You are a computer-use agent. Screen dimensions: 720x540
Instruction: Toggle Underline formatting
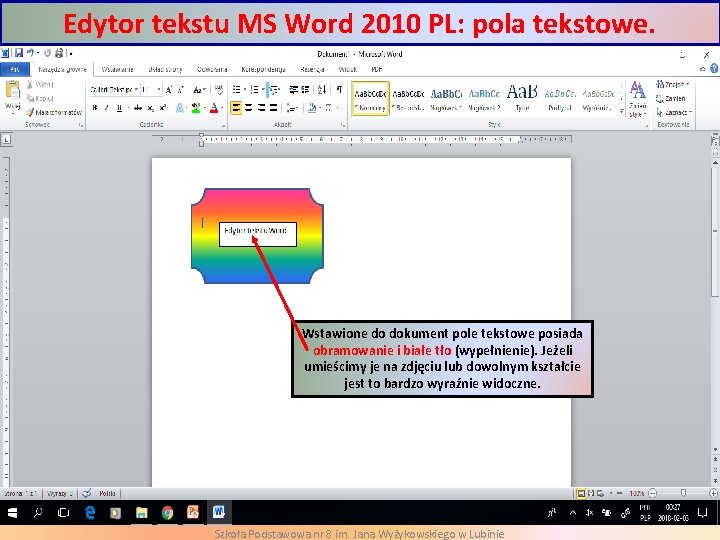[119, 108]
